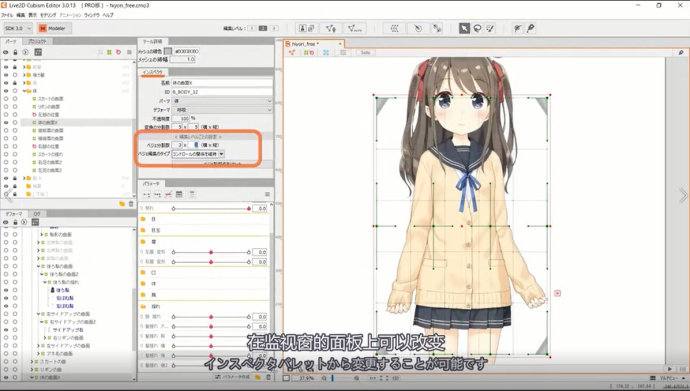Click new parameter group folder icon at bottom

pyautogui.click(x=258, y=377)
